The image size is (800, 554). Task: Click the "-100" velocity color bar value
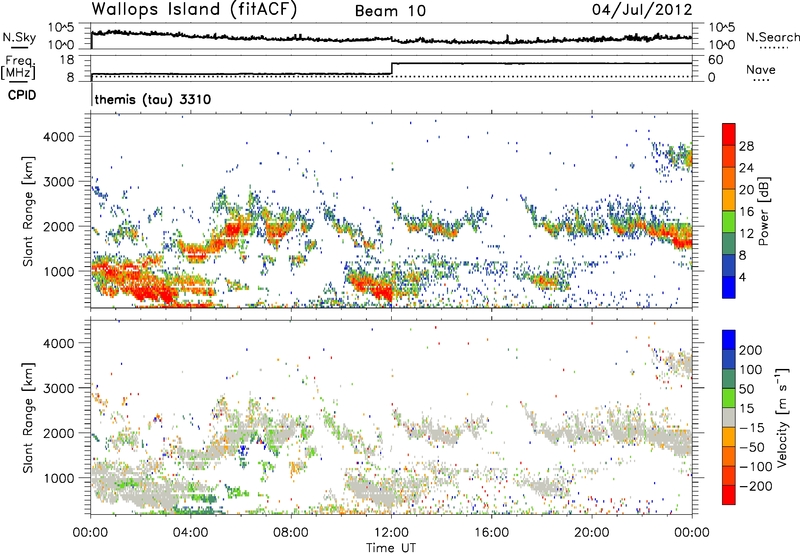coord(754,467)
